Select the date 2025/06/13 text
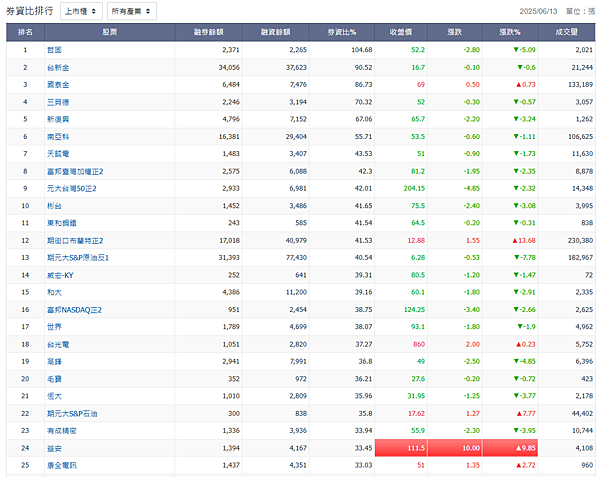This screenshot has height=477, width=600. pos(538,11)
